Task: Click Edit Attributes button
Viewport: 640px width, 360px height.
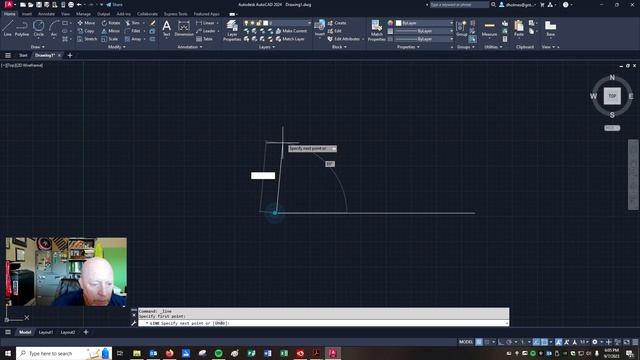Action: pyautogui.click(x=344, y=39)
